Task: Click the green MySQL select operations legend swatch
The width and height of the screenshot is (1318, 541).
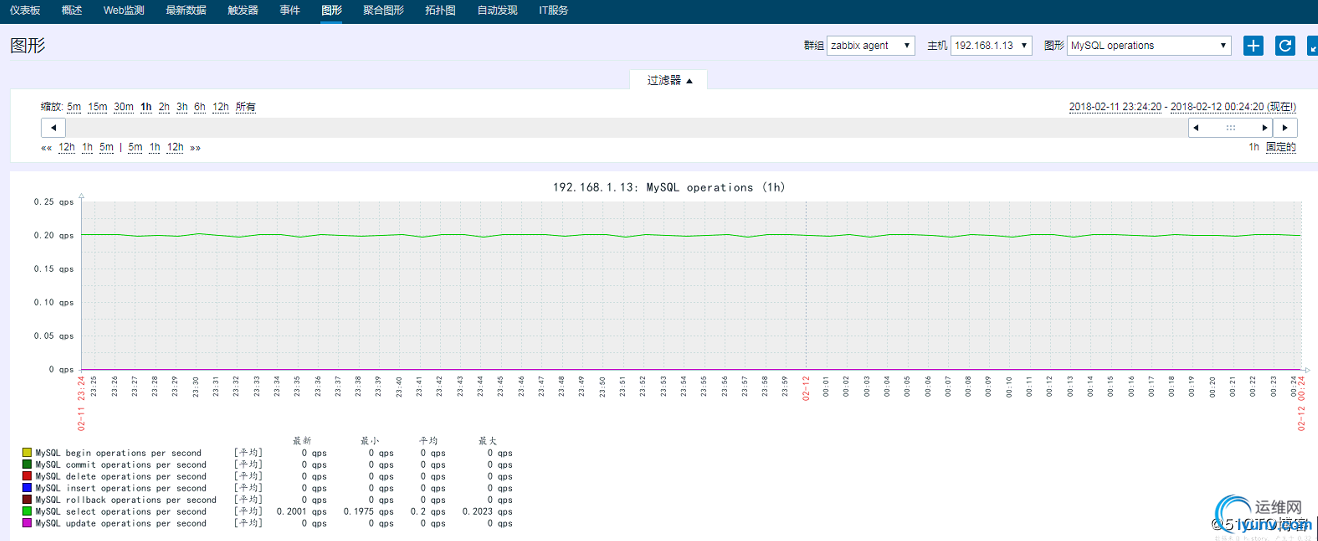Action: [27, 512]
